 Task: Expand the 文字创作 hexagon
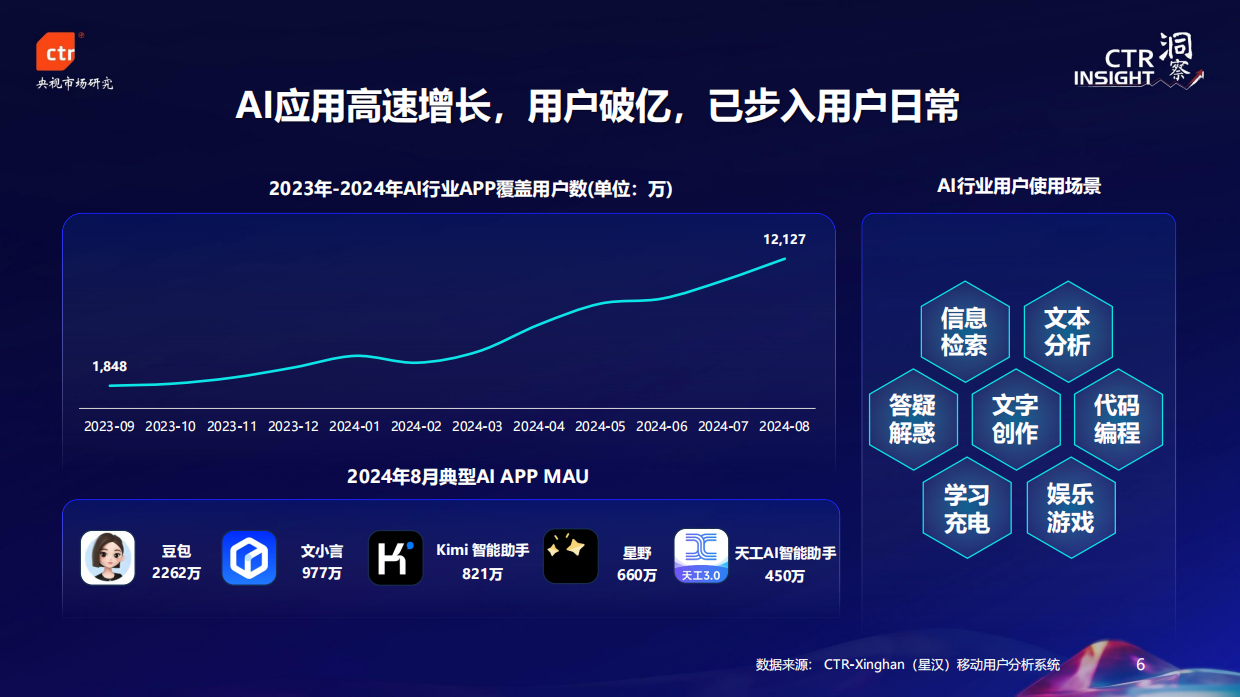[x=1016, y=420]
